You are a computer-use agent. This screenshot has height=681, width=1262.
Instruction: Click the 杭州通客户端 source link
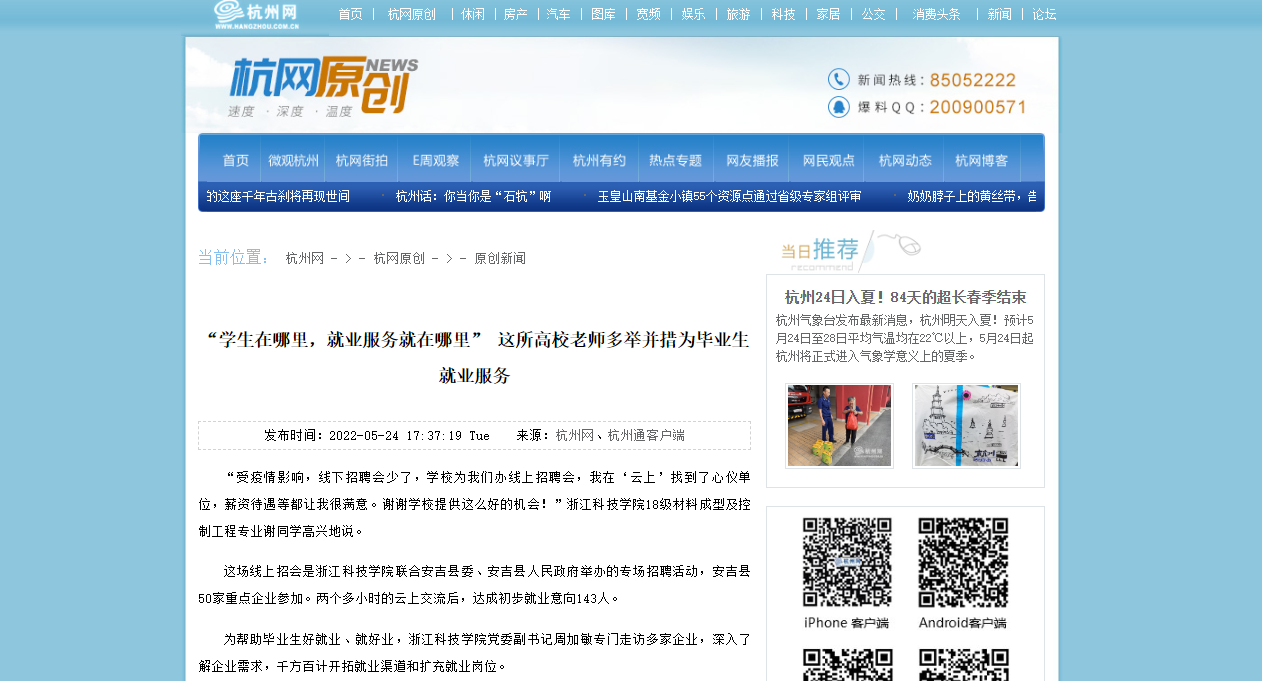646,435
